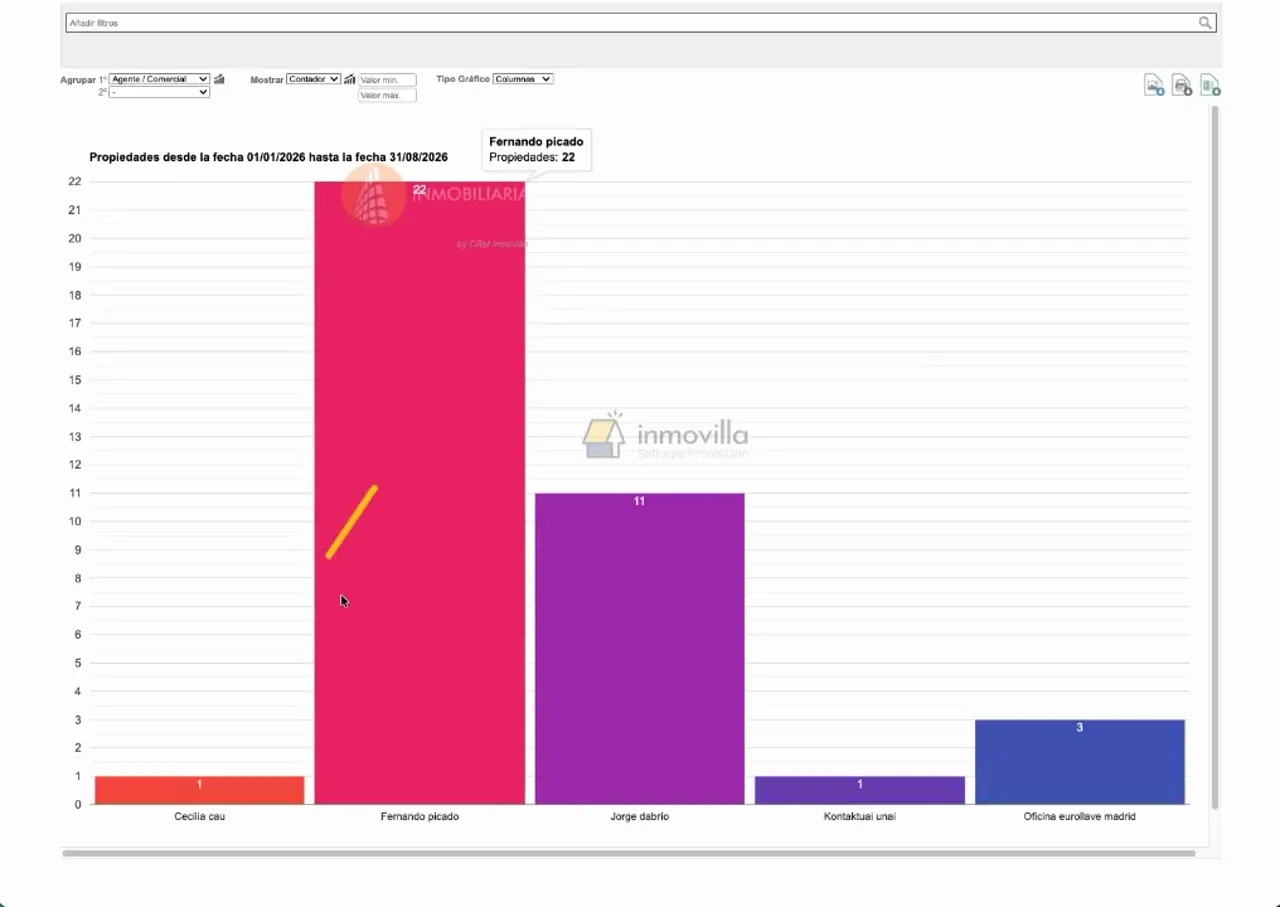Open the Mostrar Contador dropdown
Screen dimensions: 1280x907
click(314, 79)
